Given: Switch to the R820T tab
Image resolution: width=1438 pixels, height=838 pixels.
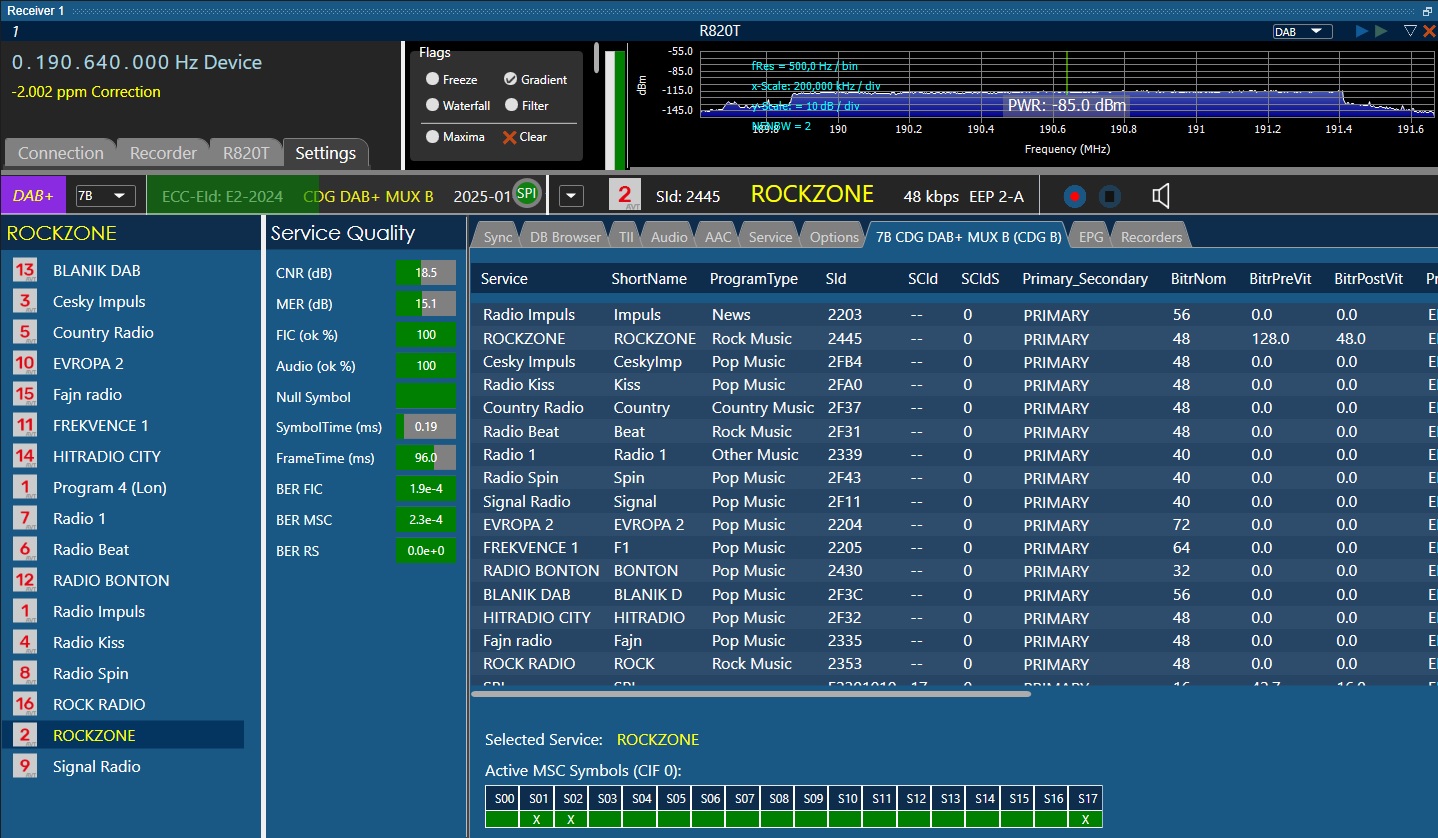Looking at the screenshot, I should point(246,153).
